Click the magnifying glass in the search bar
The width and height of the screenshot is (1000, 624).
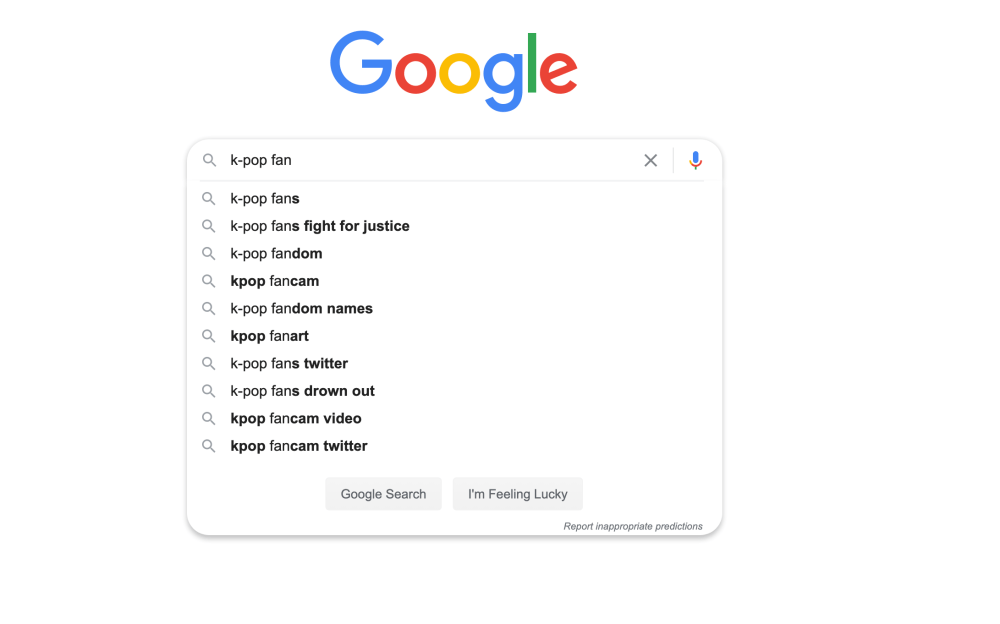pyautogui.click(x=210, y=160)
